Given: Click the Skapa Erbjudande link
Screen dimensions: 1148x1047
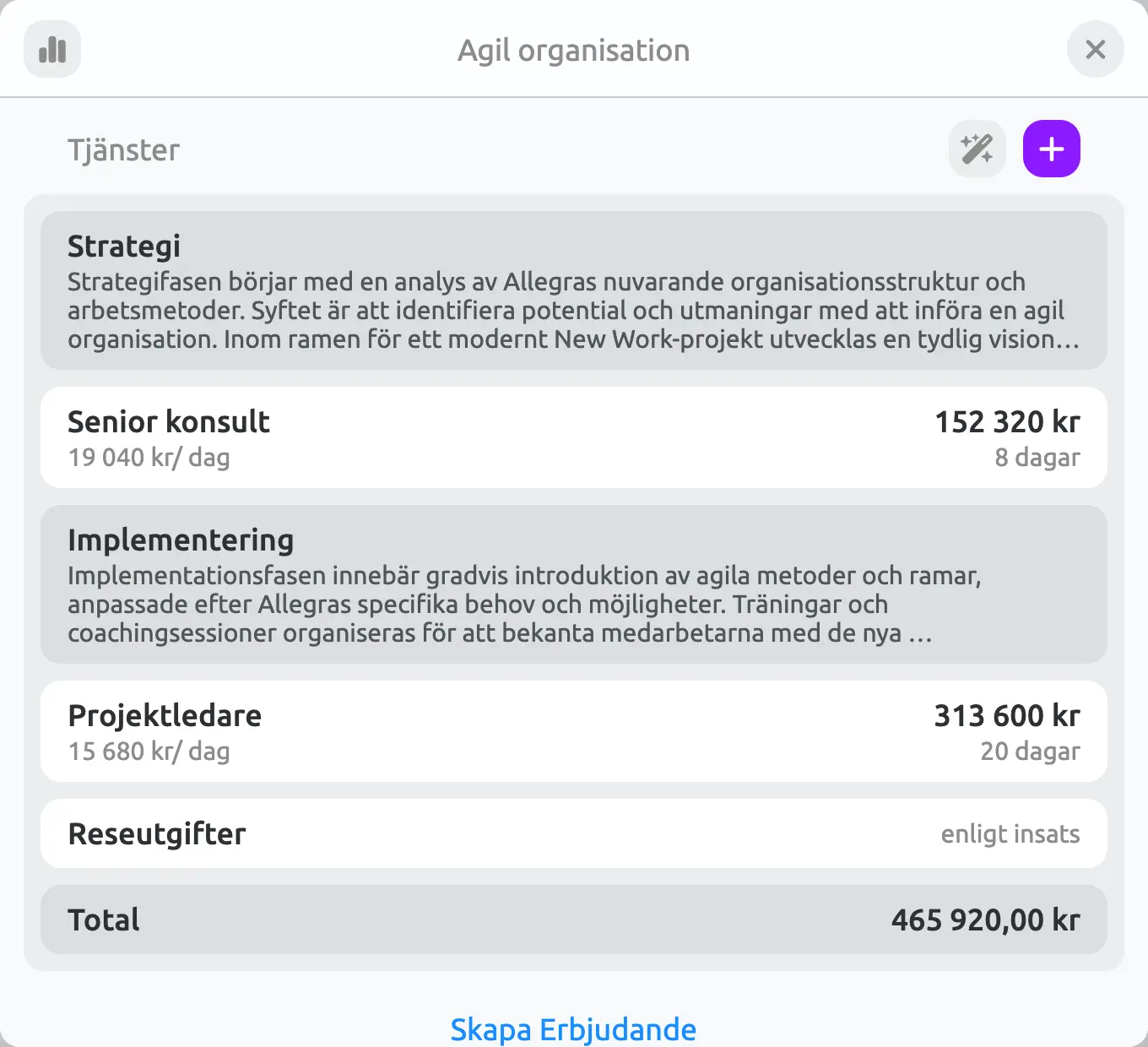Looking at the screenshot, I should pyautogui.click(x=573, y=1030).
